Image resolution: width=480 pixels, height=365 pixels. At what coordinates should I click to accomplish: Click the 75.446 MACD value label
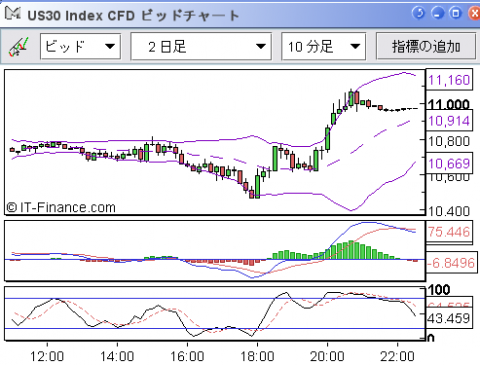pos(449,232)
